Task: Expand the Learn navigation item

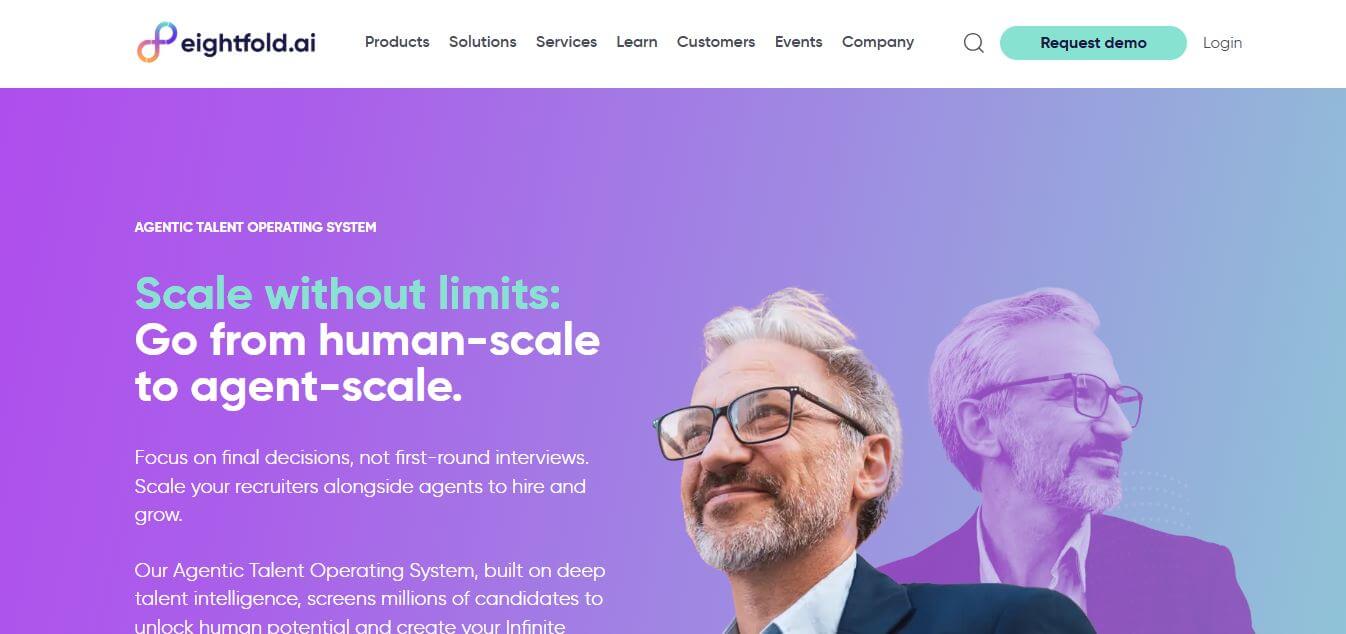Action: coord(637,42)
